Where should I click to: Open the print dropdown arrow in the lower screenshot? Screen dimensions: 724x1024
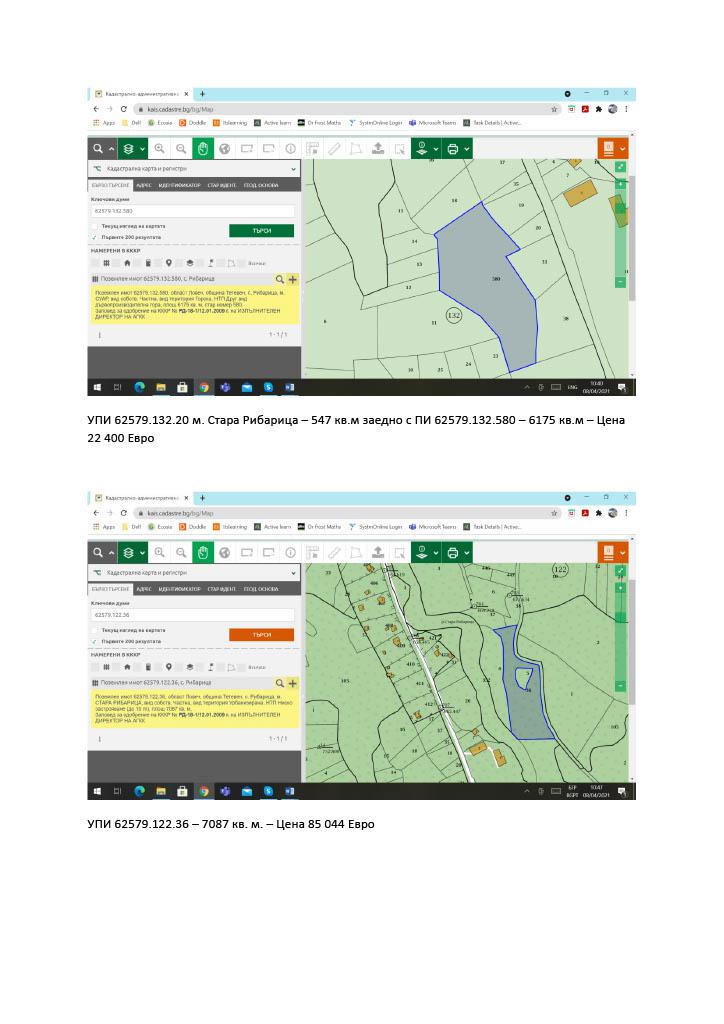pos(467,552)
